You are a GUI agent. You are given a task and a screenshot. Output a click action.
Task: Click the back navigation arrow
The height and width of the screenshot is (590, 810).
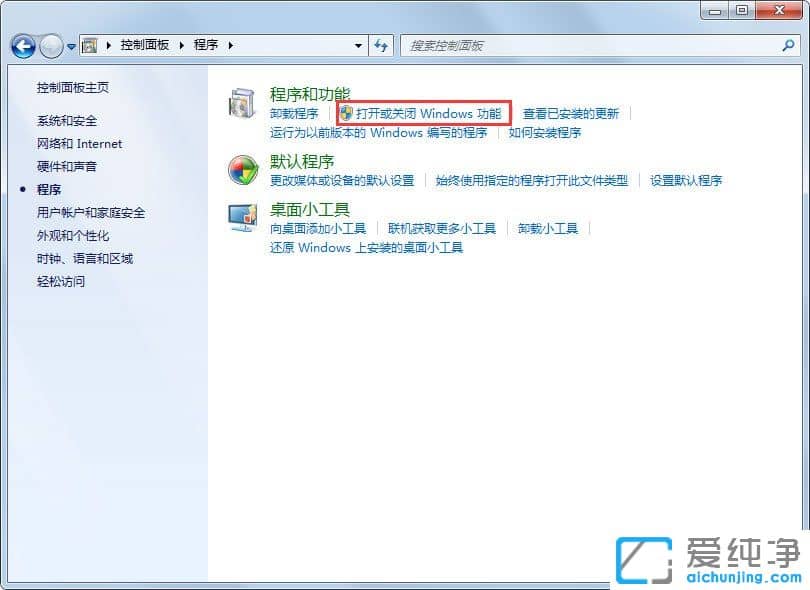click(22, 46)
